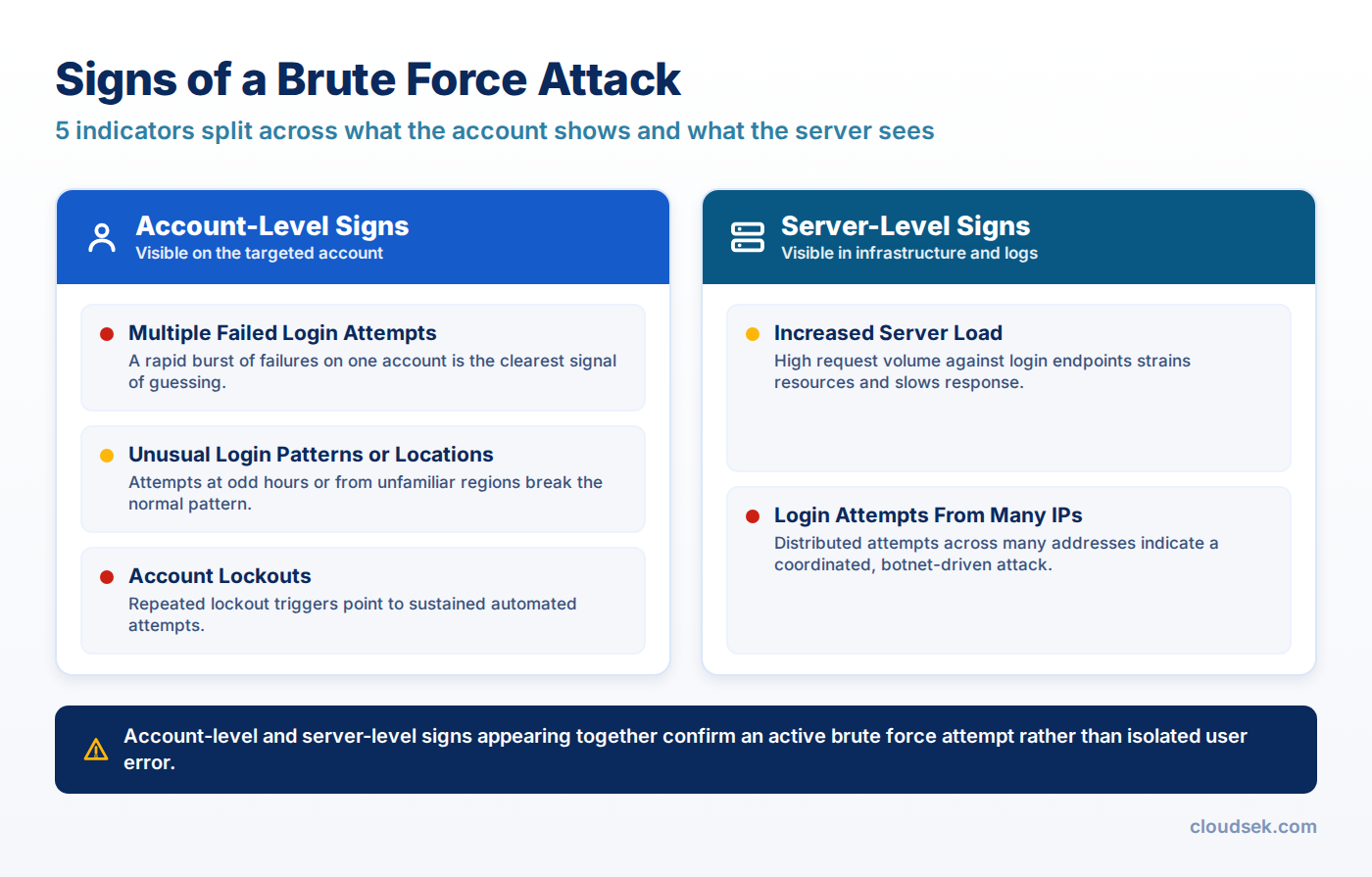Open the cloudsek.com link

[1252, 826]
